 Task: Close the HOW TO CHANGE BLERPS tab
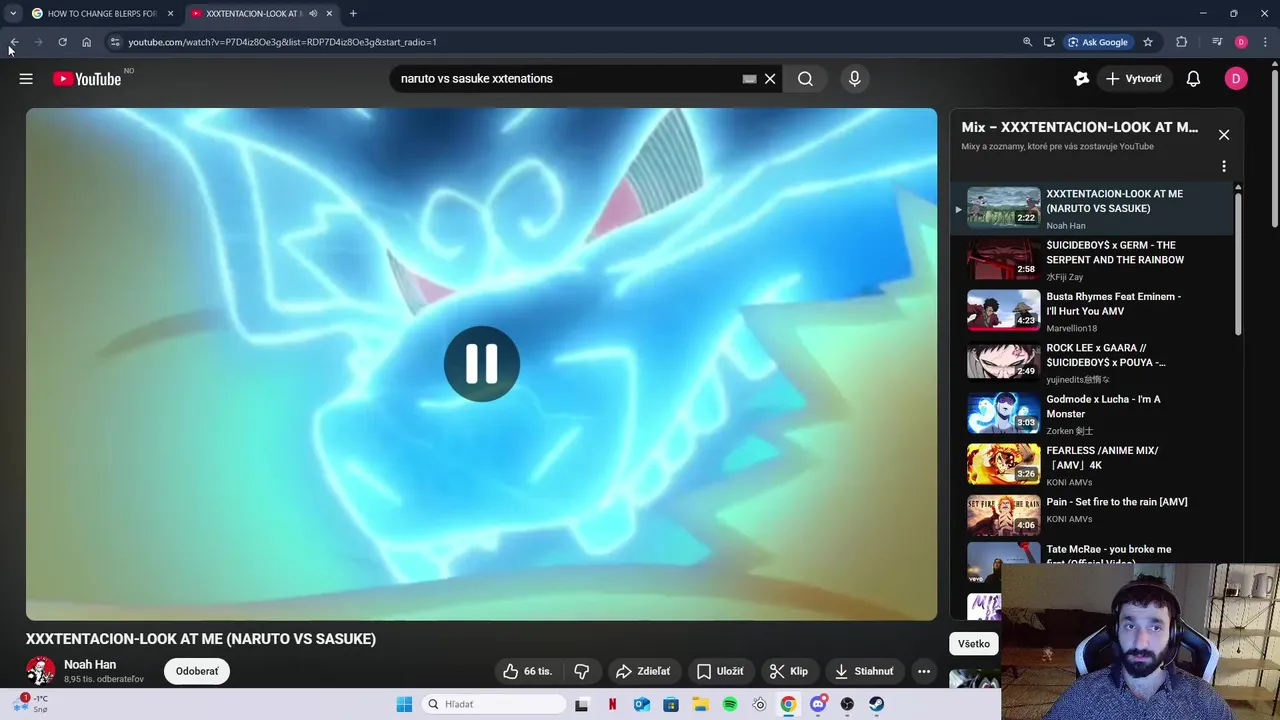(170, 14)
